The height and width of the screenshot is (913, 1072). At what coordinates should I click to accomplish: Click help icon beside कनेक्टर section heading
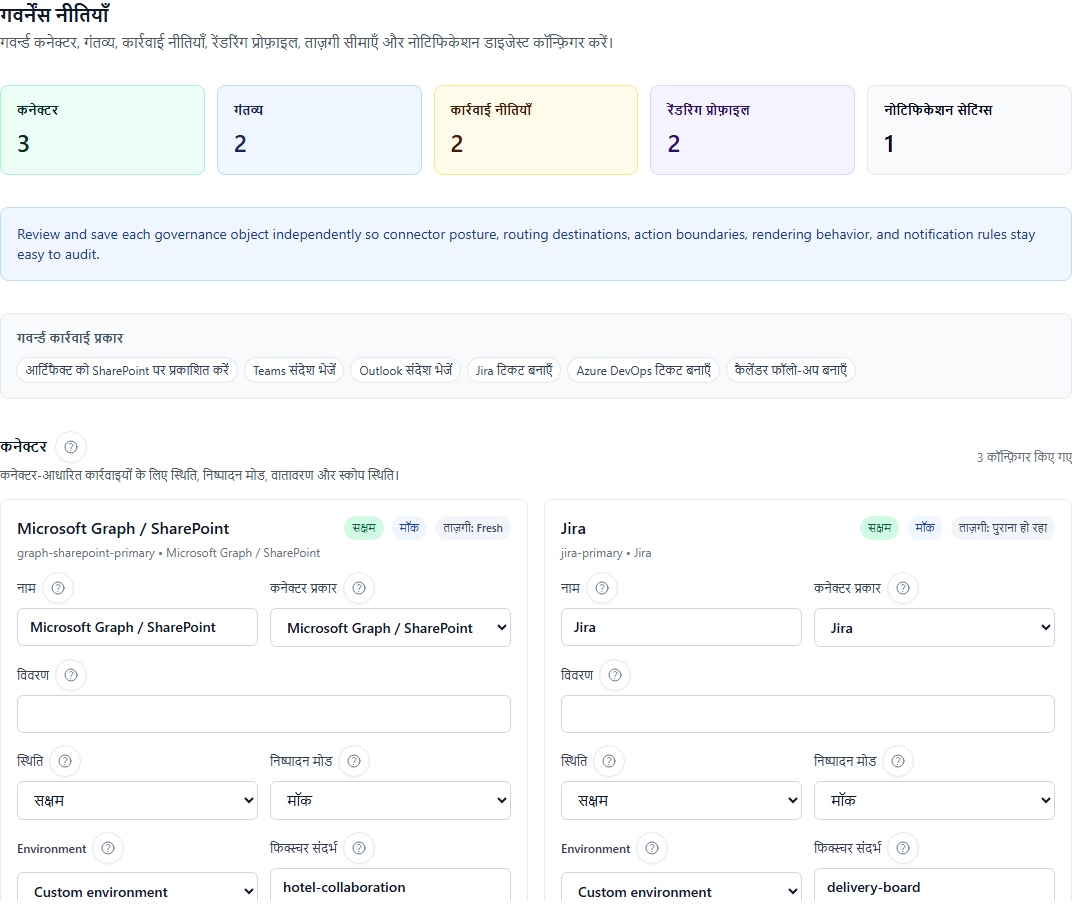point(71,447)
